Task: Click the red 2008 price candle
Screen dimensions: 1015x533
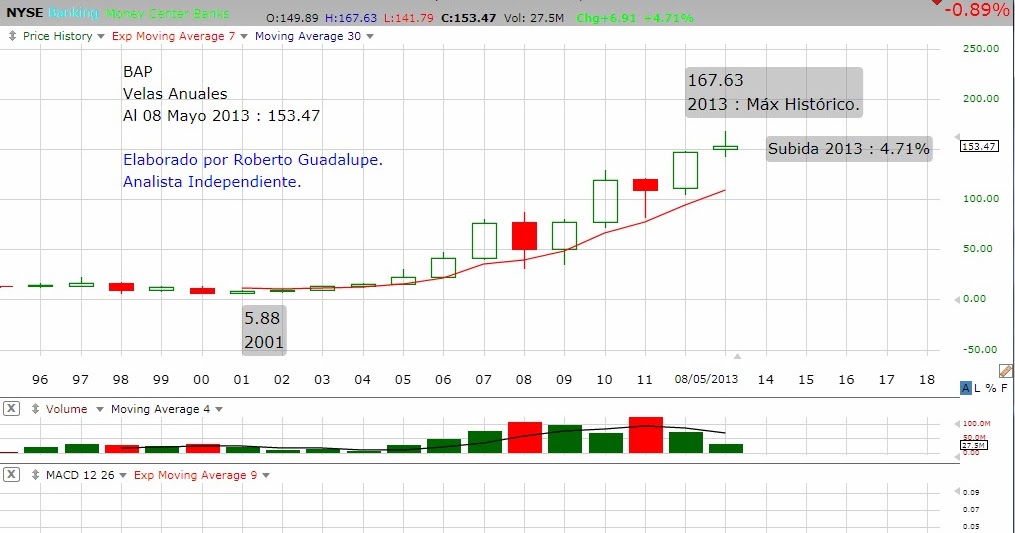Action: coord(524,236)
